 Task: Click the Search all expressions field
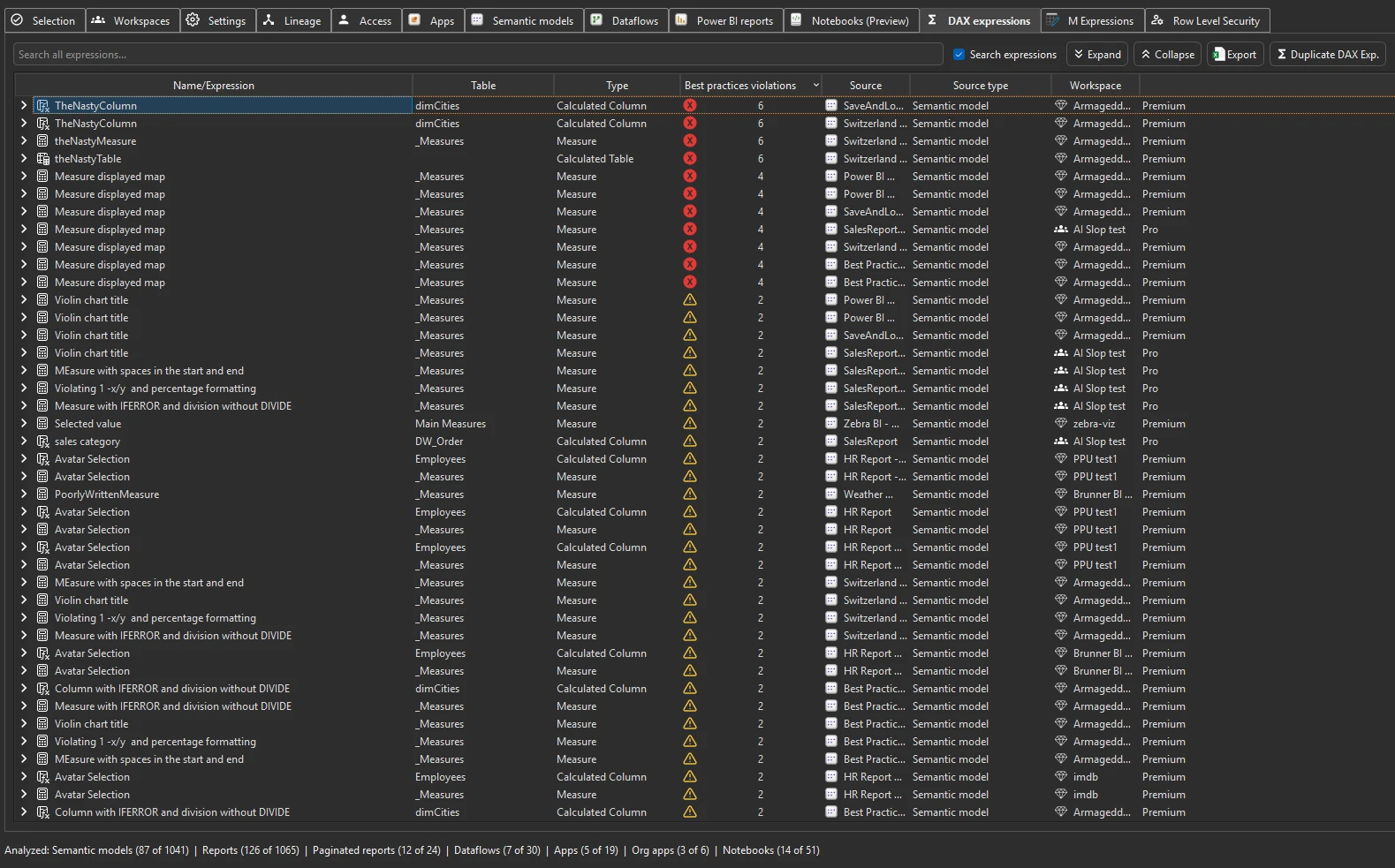click(478, 55)
